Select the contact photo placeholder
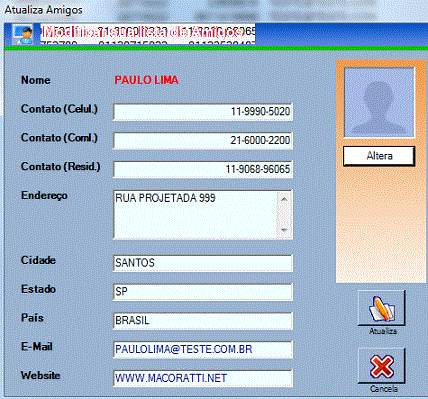The height and width of the screenshot is (399, 428). coord(379,102)
